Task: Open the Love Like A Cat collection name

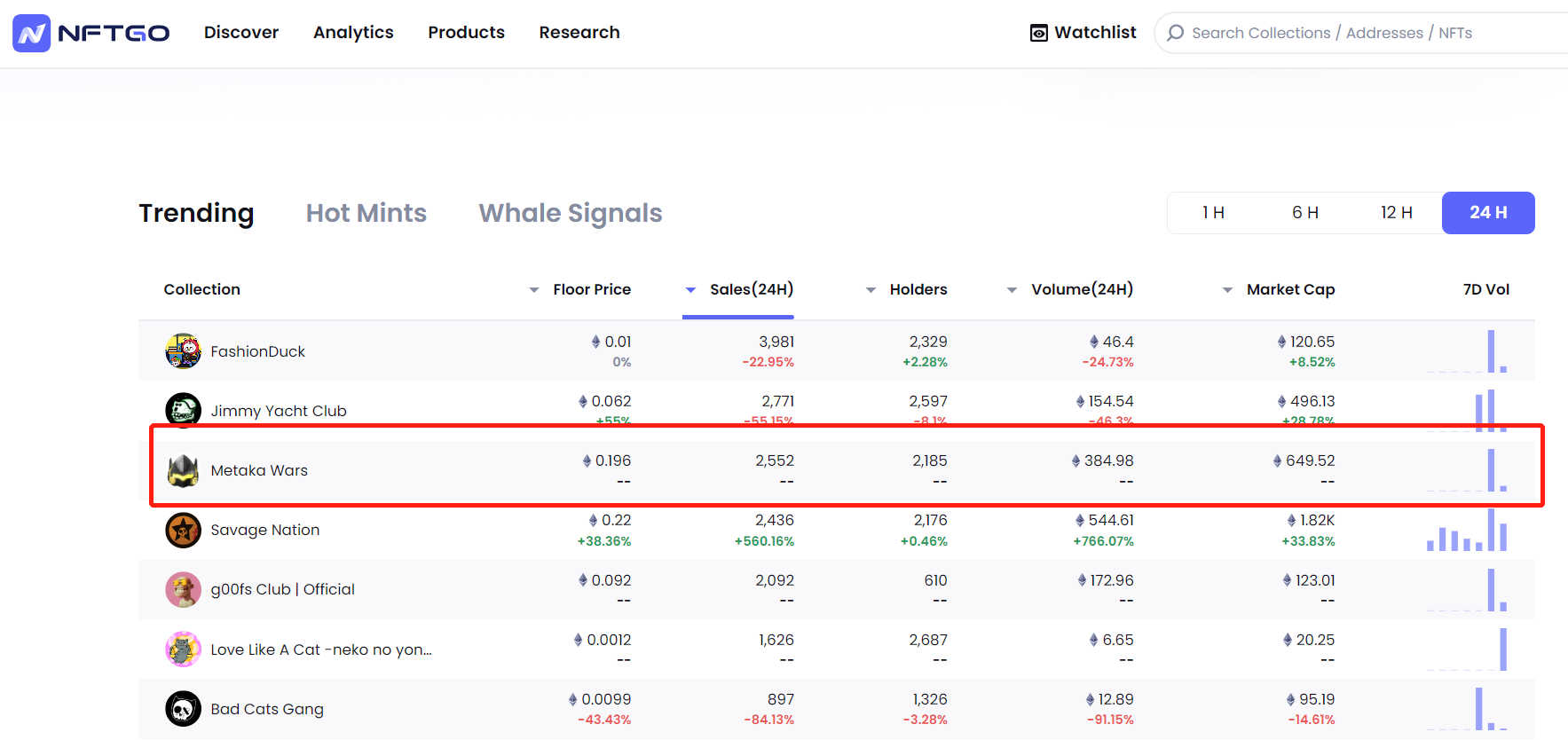Action: tap(321, 649)
